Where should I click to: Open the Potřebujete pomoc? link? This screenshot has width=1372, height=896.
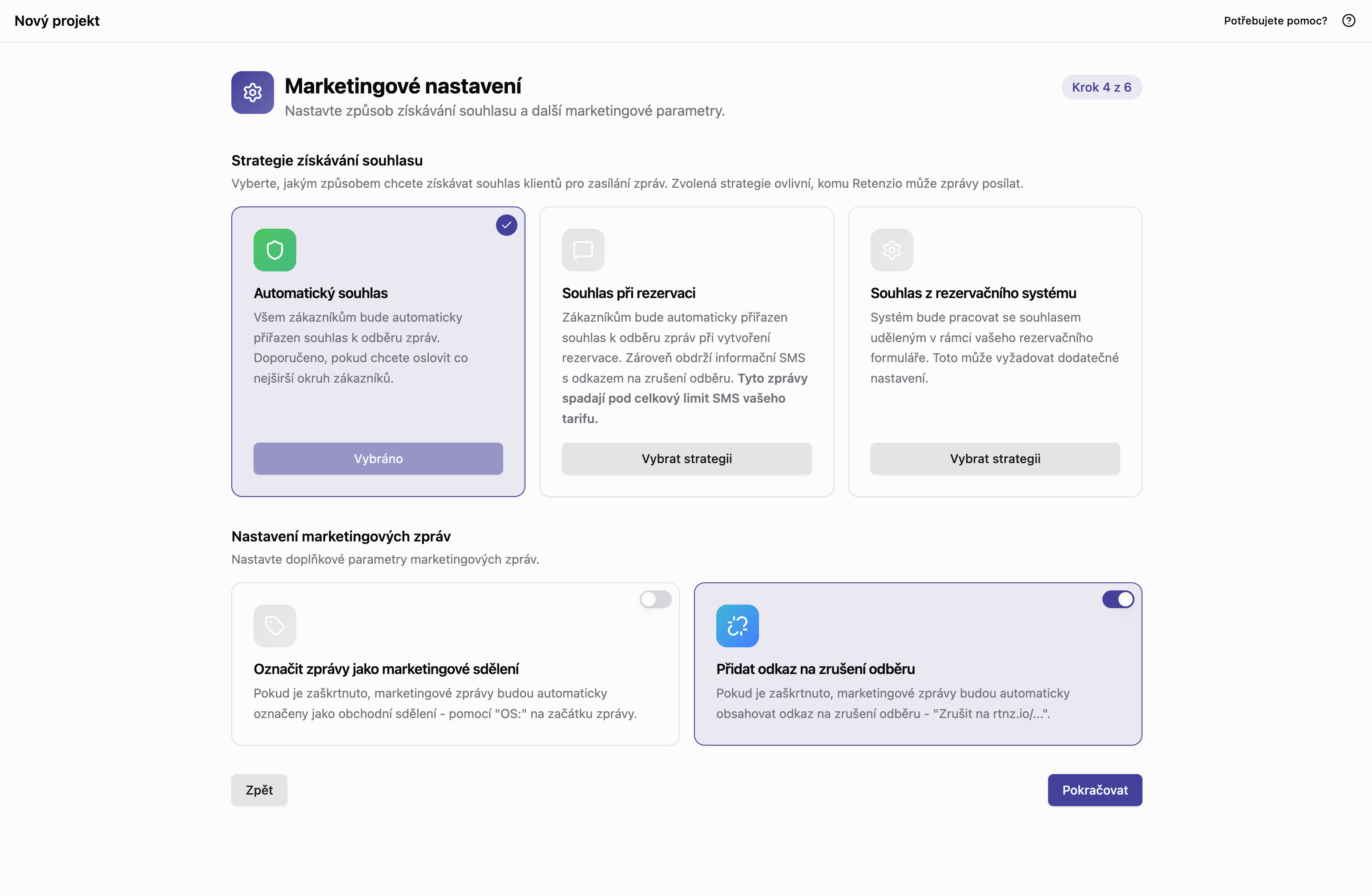point(1275,21)
